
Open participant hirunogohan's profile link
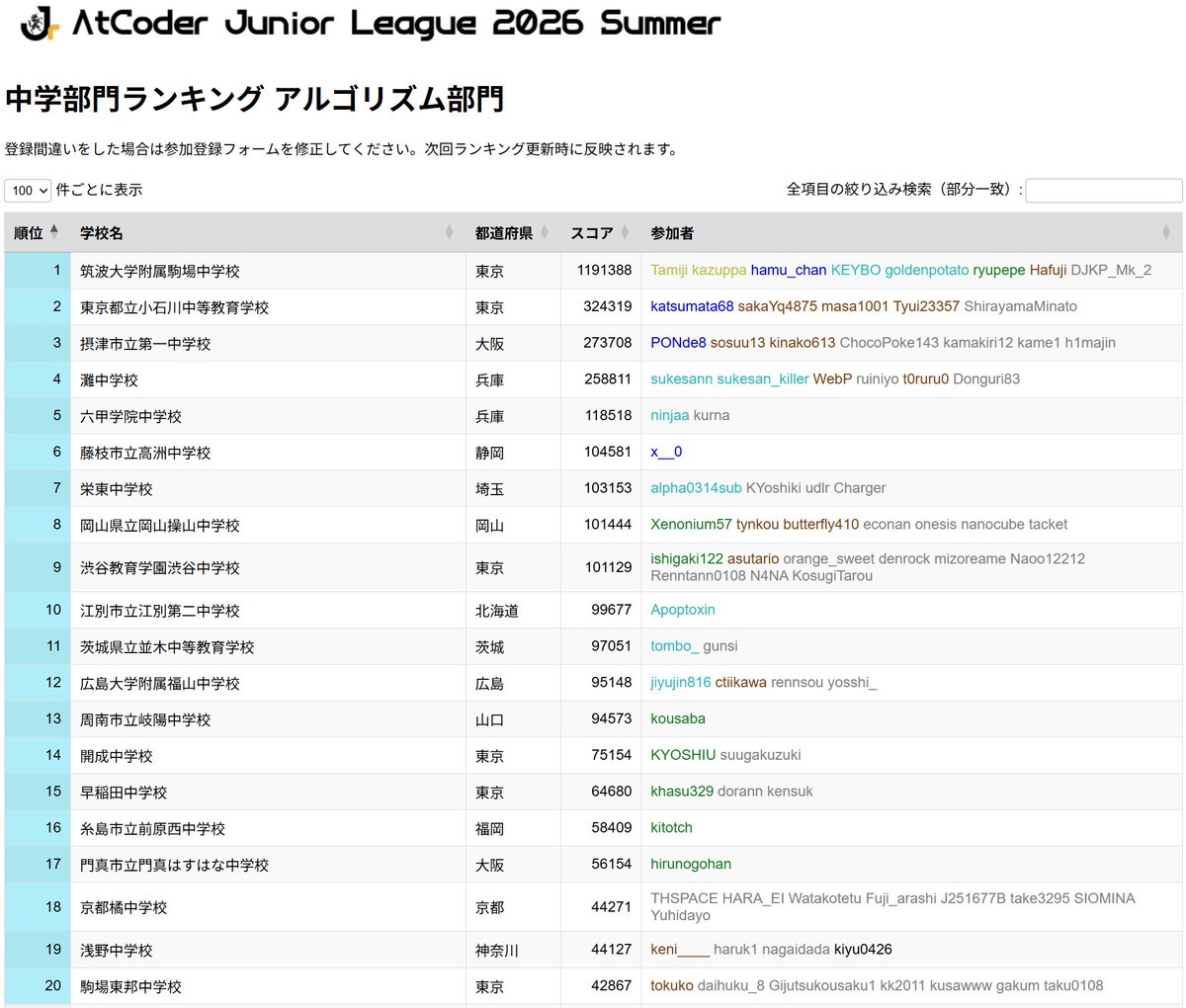point(691,864)
